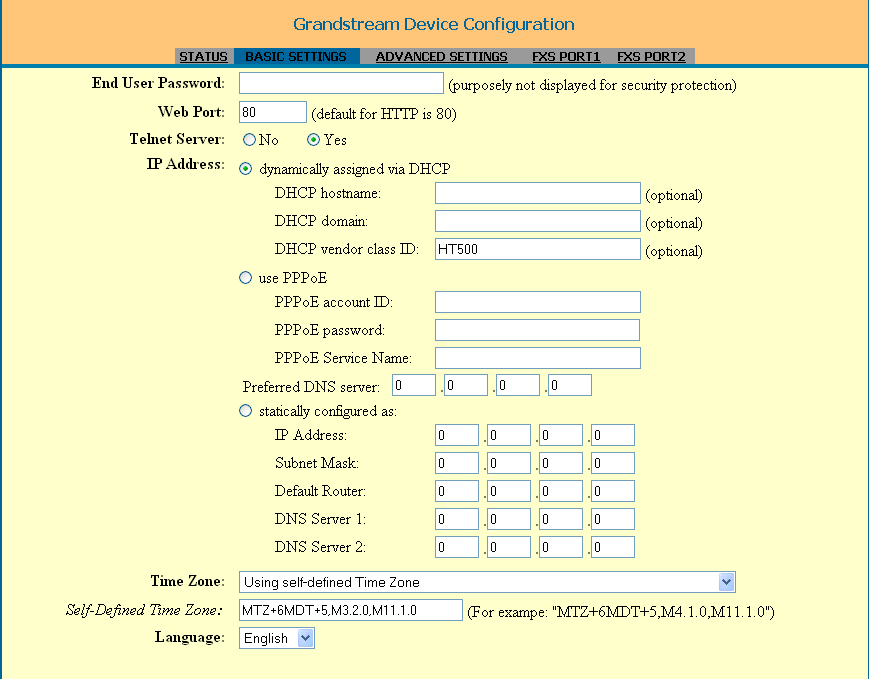Click the 'Telnet Server:' label
This screenshot has height=679, width=869.
(177, 139)
